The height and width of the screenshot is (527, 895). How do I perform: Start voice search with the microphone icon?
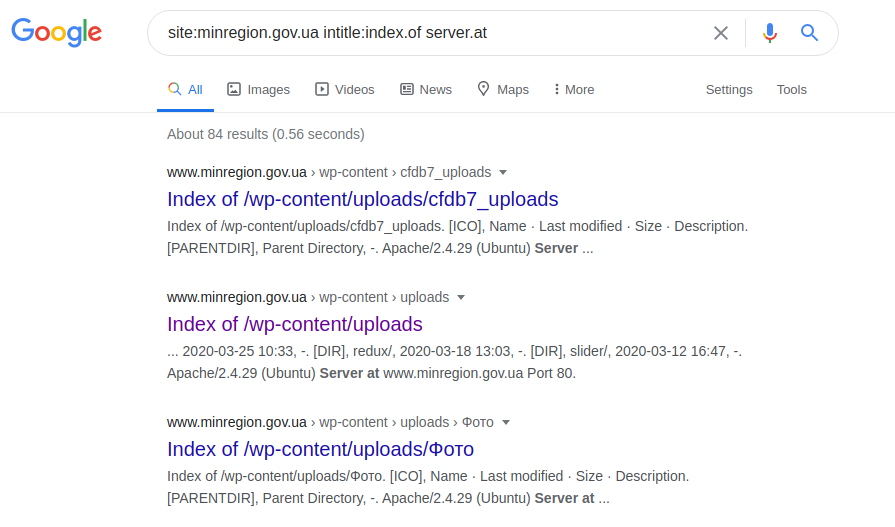(769, 33)
